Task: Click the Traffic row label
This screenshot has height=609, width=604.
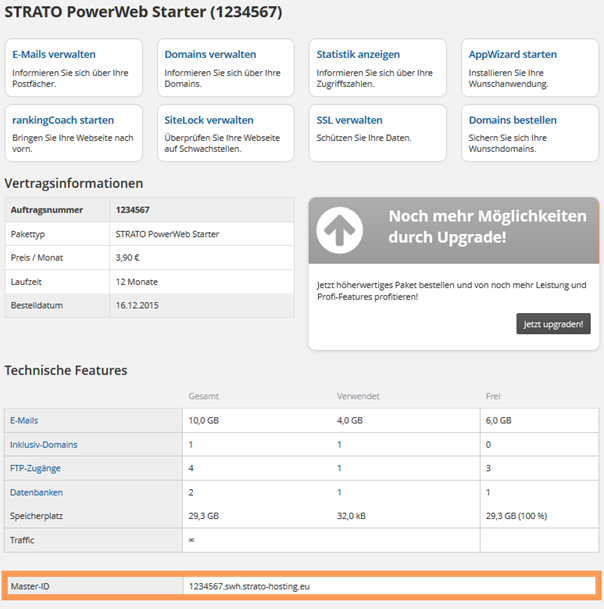Action: coord(22,540)
